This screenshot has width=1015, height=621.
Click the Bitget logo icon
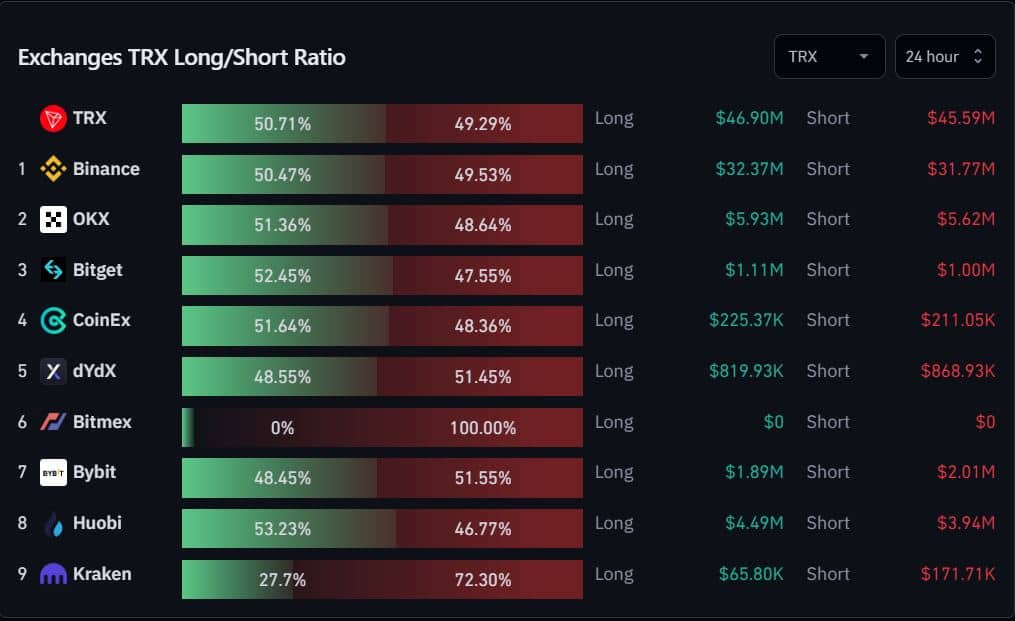pyautogui.click(x=53, y=270)
